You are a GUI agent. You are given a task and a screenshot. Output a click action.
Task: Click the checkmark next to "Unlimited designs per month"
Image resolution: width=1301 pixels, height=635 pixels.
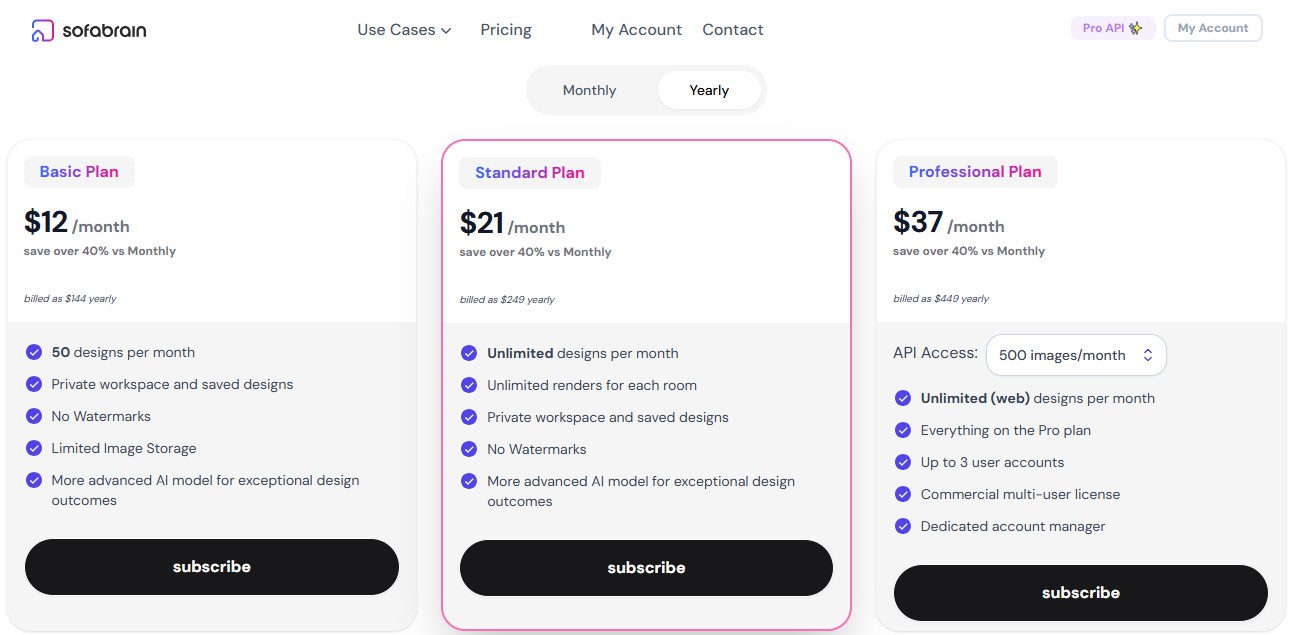(x=469, y=353)
